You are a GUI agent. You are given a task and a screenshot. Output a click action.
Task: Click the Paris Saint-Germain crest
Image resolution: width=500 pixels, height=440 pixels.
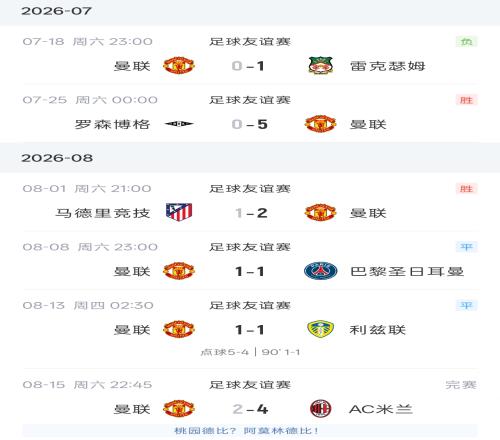(321, 271)
